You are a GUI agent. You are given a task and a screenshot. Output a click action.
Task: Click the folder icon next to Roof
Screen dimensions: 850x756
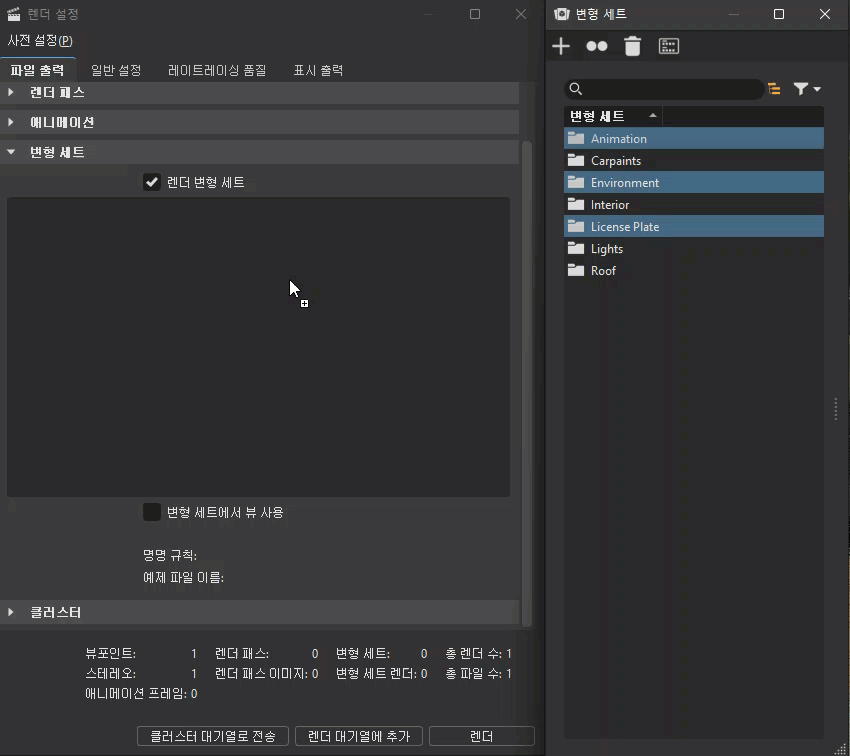pos(576,270)
